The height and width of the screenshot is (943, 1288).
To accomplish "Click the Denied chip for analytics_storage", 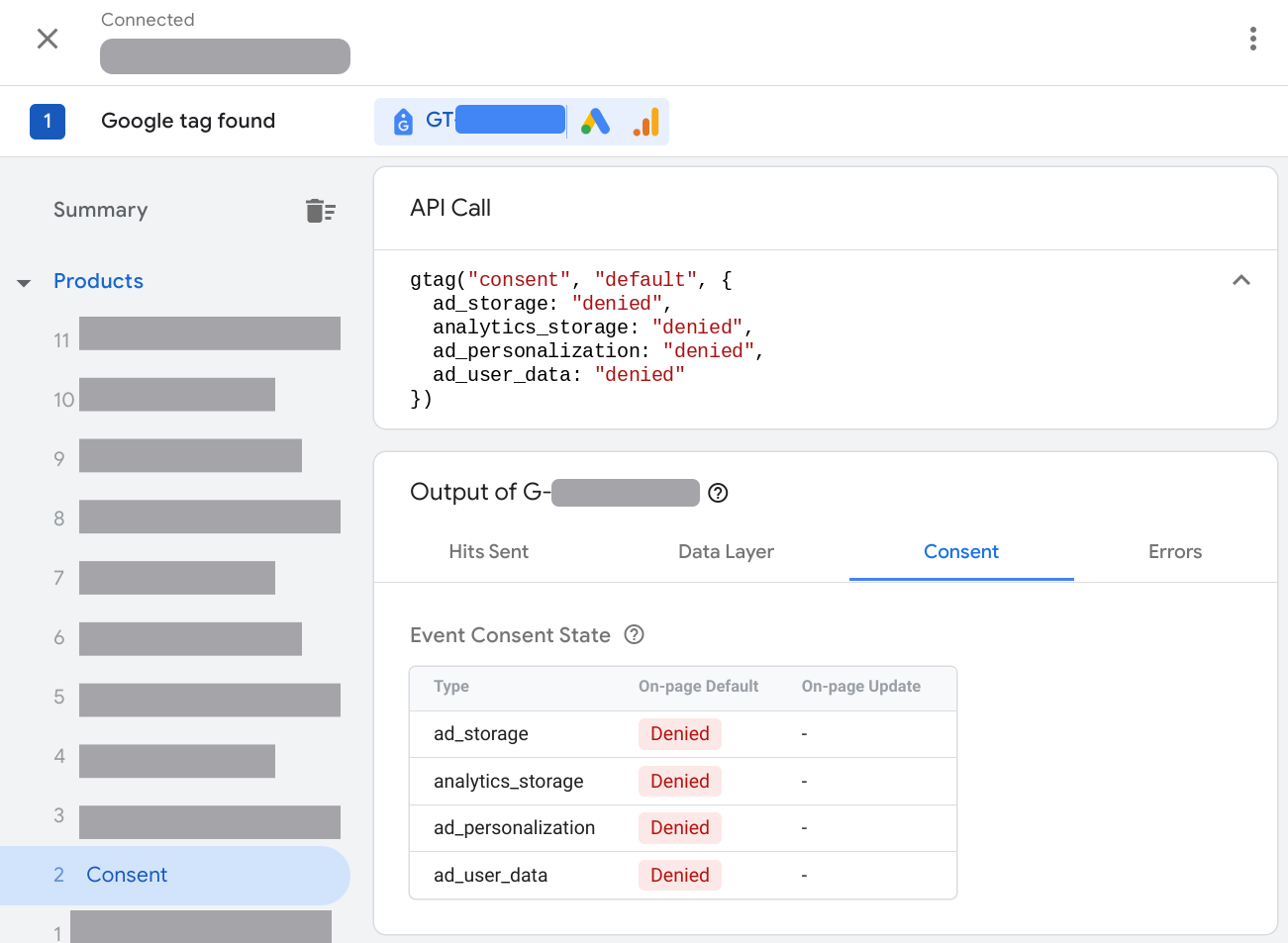I will pyautogui.click(x=679, y=781).
